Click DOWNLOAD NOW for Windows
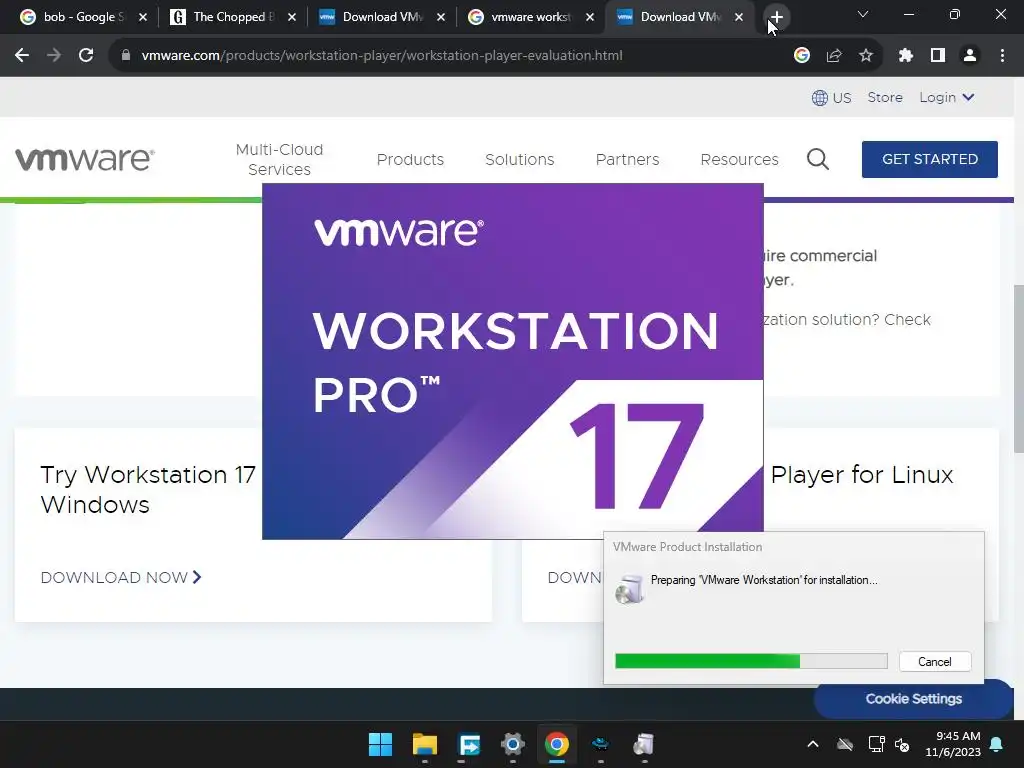 click(121, 577)
